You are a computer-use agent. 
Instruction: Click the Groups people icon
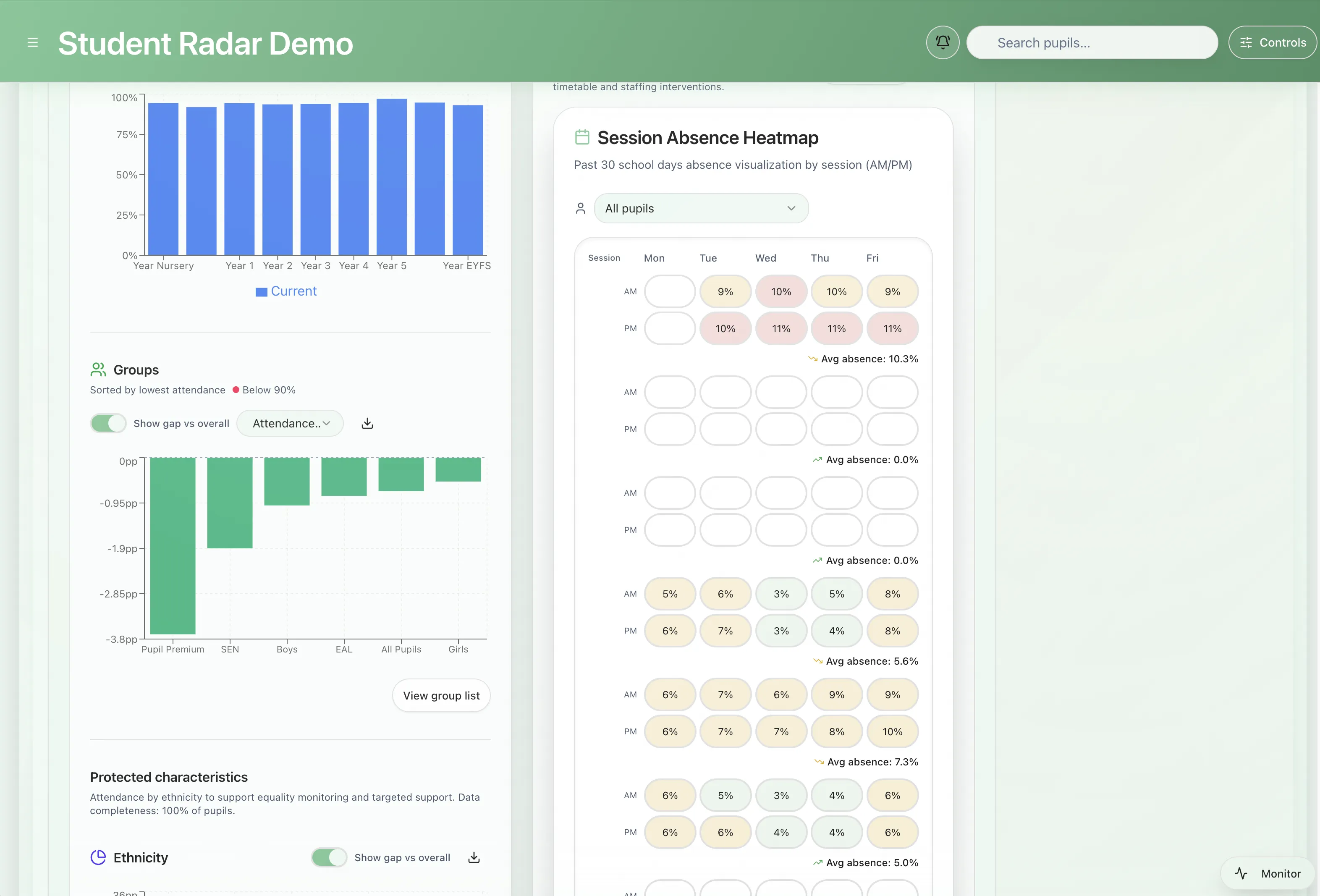[x=98, y=370]
